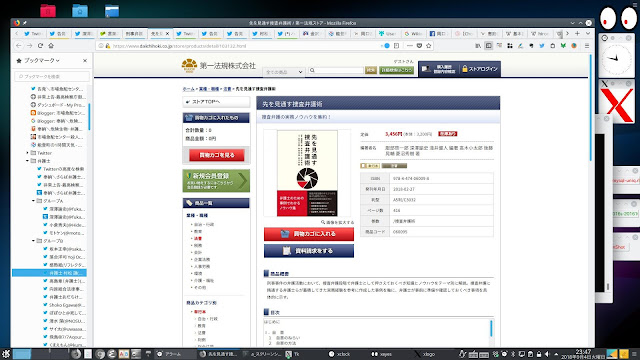Switch to the xlogo taskbar entry
This screenshot has height=360, width=640.
pos(425,354)
